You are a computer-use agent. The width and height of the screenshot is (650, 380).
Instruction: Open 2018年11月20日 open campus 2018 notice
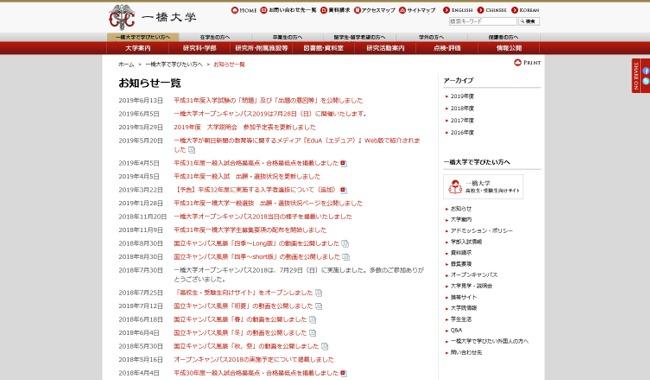(262, 216)
